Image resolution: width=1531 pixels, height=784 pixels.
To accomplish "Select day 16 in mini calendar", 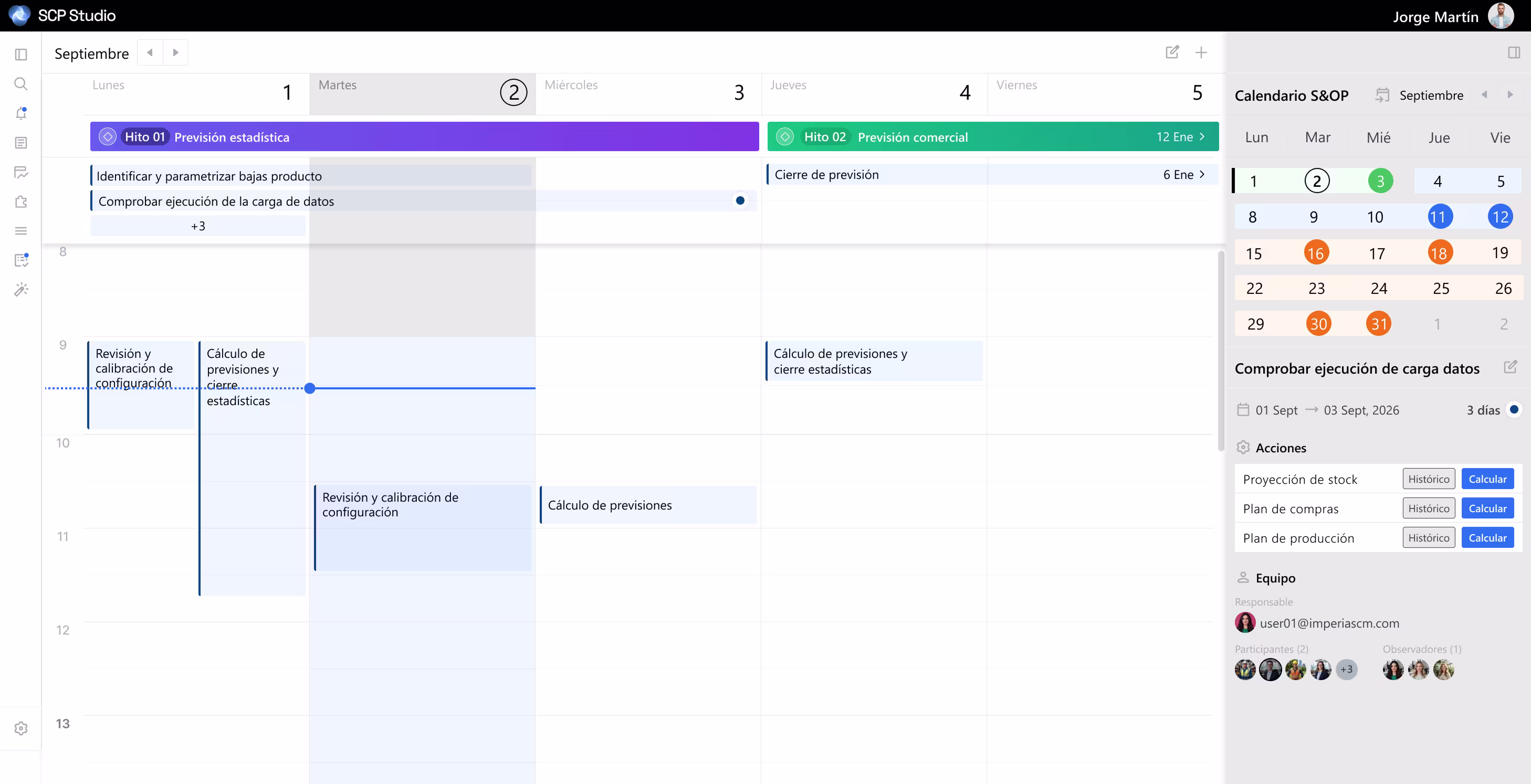I will (1316, 253).
